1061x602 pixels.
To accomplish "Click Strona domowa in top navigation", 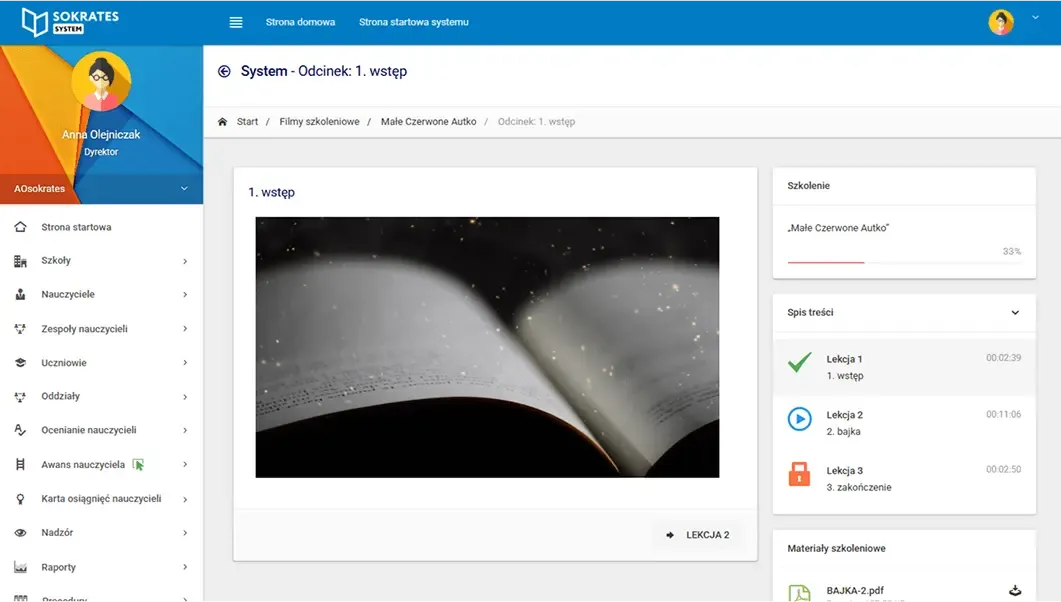I will click(x=300, y=22).
